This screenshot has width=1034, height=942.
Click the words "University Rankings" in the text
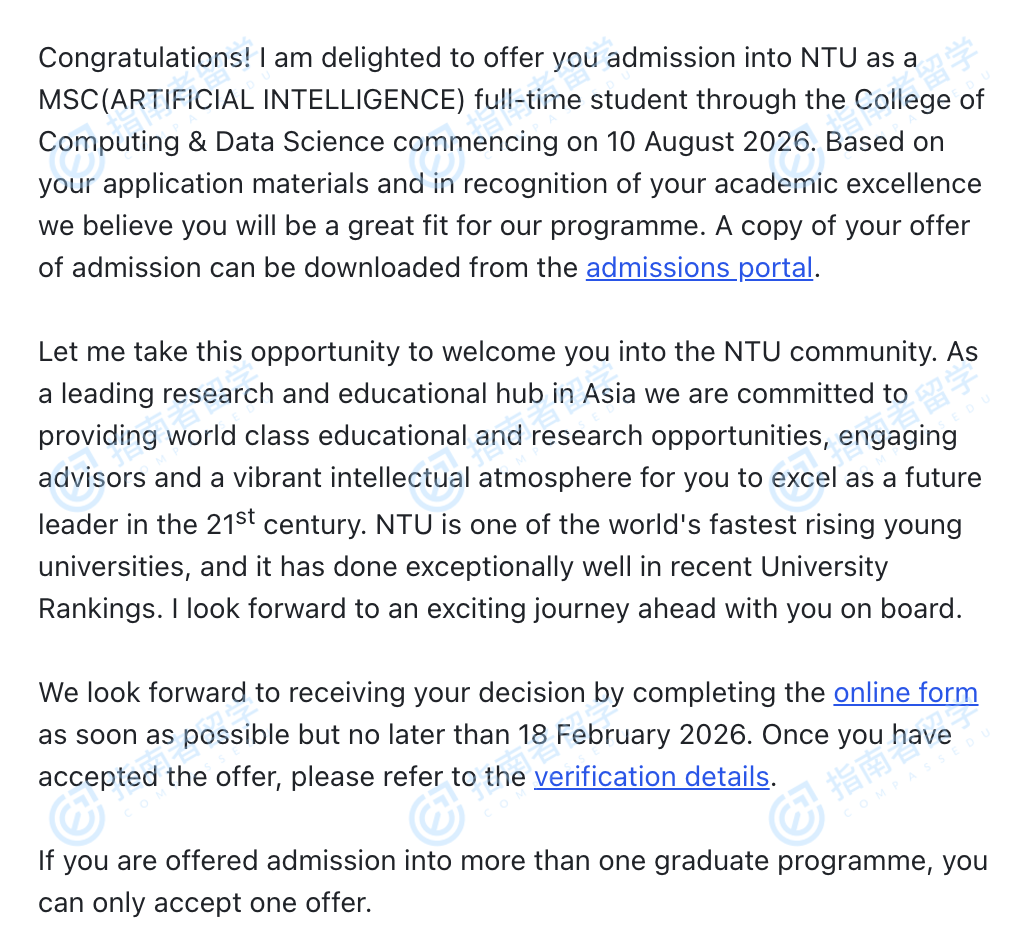pyautogui.click(x=824, y=567)
